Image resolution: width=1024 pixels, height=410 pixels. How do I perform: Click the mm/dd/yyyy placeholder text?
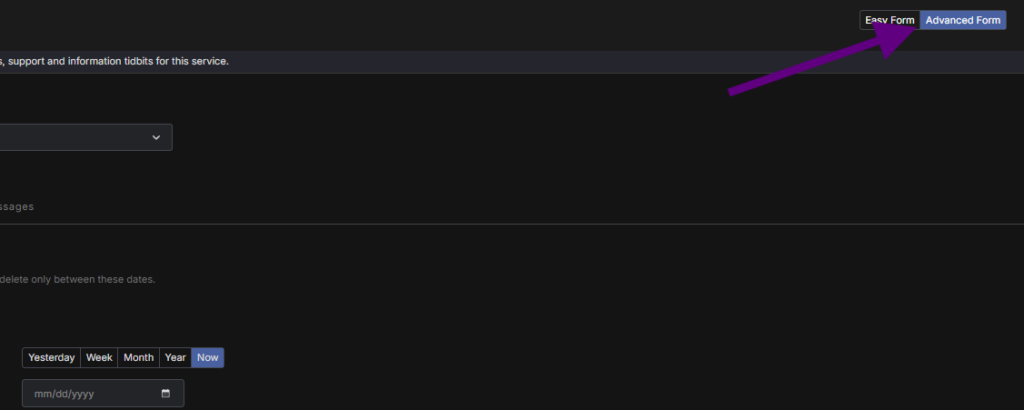click(x=64, y=394)
